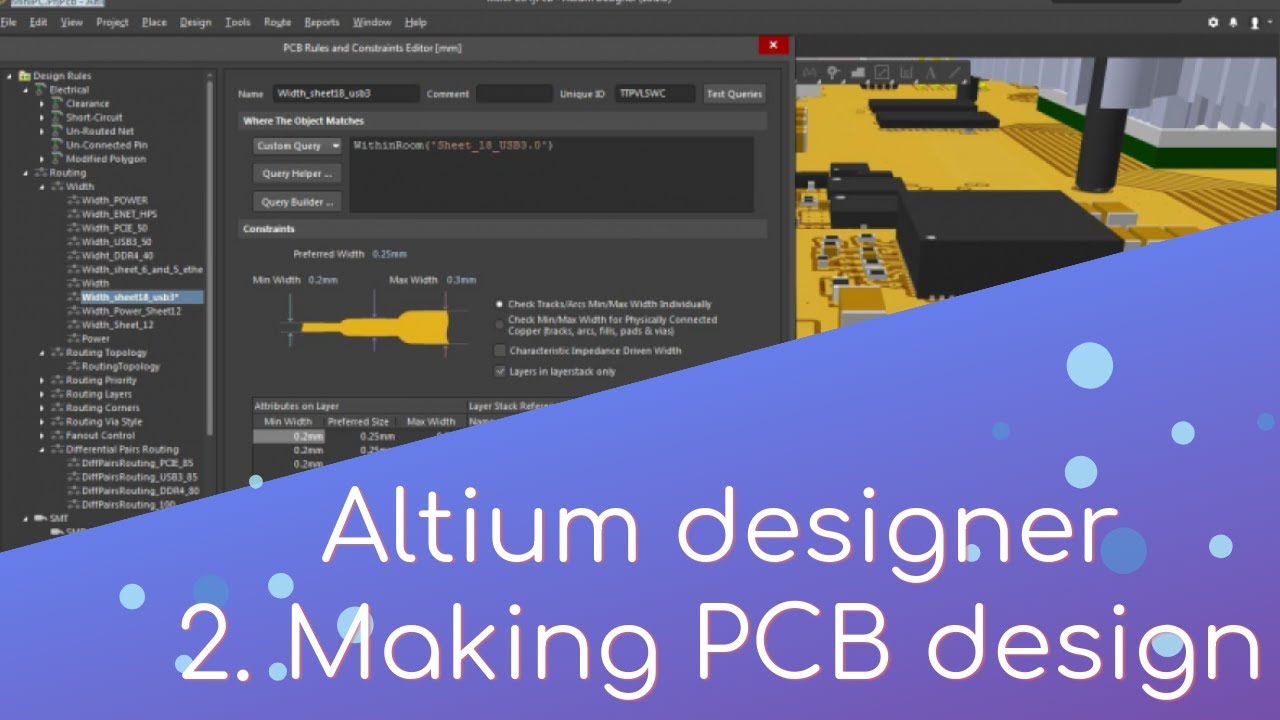Click the Design Rules folder icon

pos(24,76)
